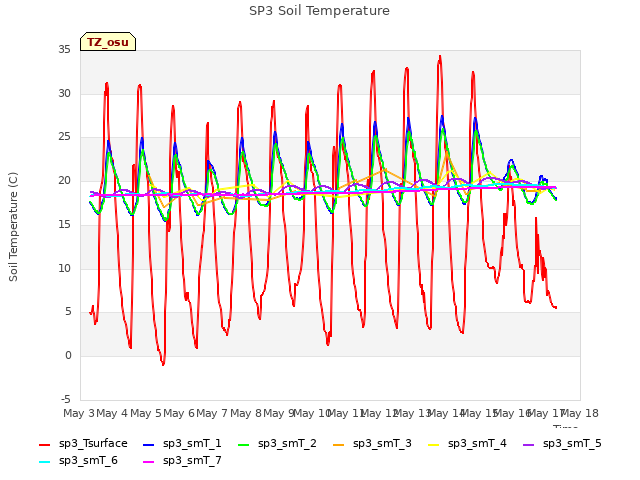640x480 pixels.
Task: Click the red sp3_Tsurface legend swatch
Action: tap(44, 444)
